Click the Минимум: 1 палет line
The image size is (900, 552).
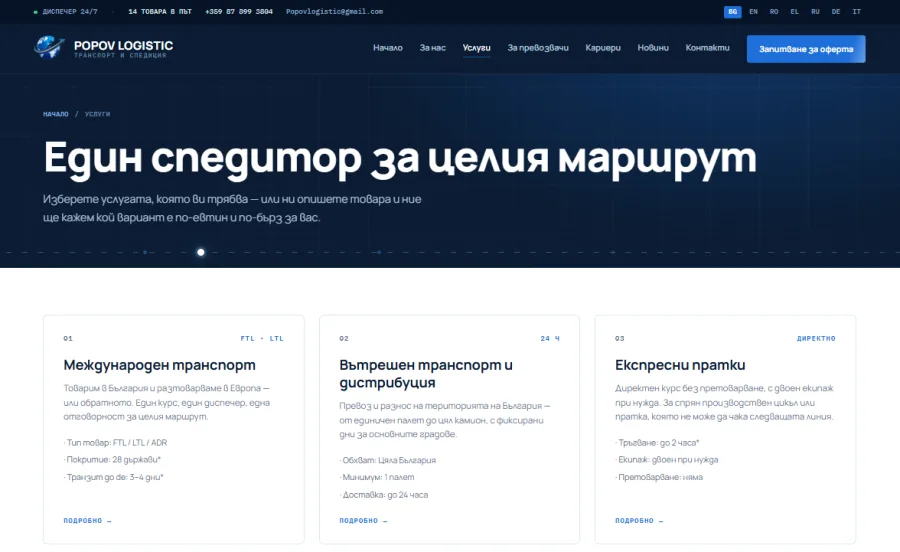(377, 477)
